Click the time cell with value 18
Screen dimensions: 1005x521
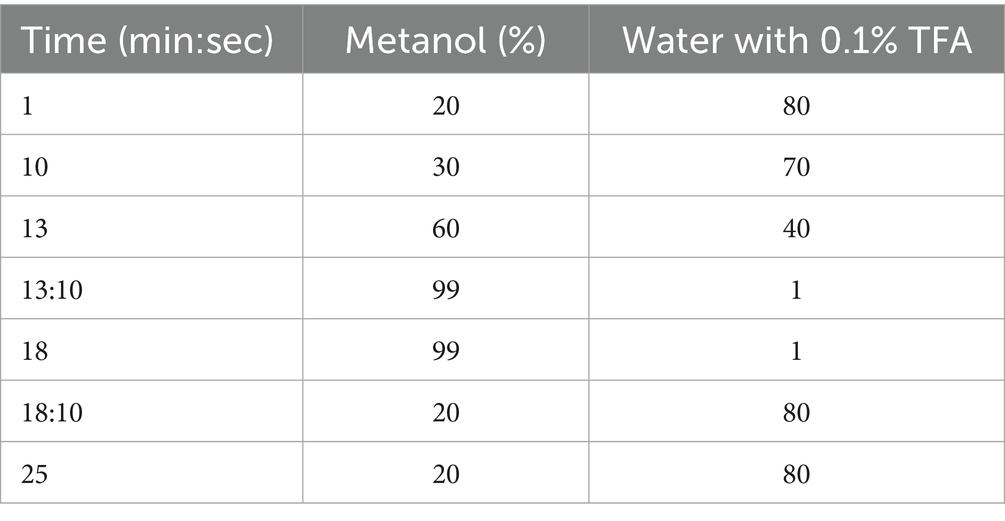click(35, 350)
